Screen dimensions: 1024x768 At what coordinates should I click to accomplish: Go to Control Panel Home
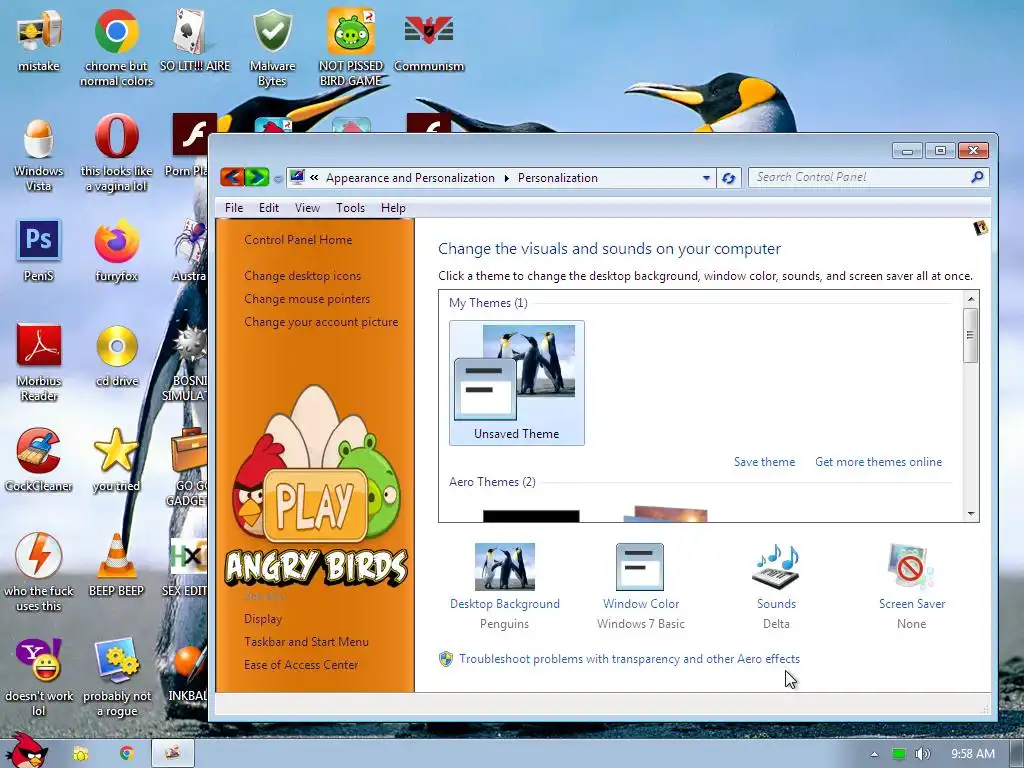[298, 240]
